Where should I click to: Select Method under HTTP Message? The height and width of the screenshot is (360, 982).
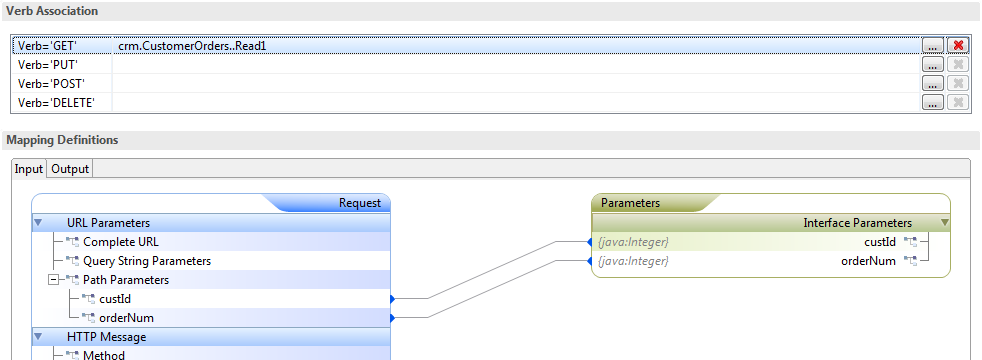[x=103, y=356]
